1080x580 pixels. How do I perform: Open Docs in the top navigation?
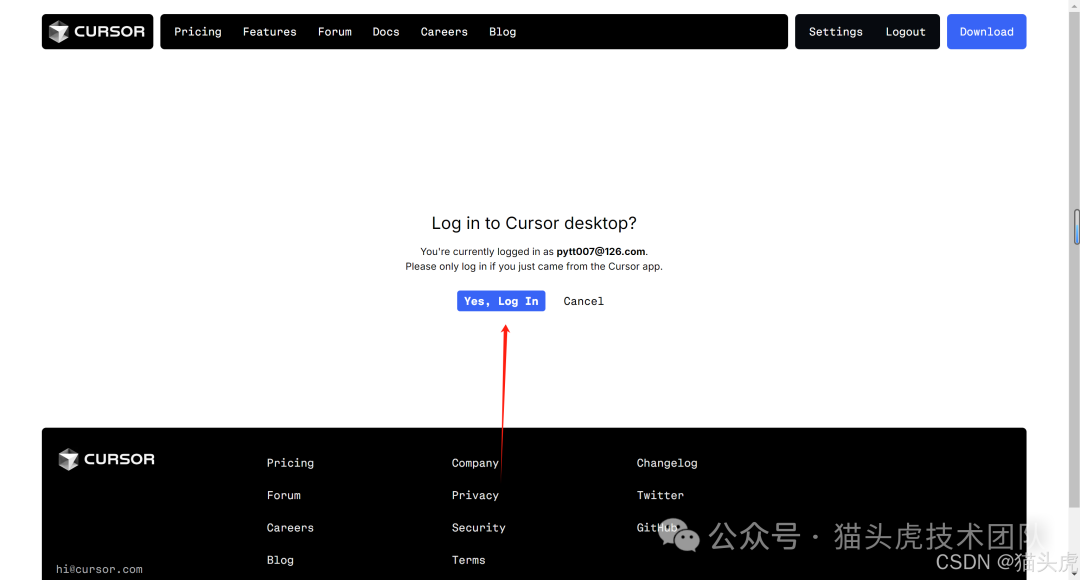[x=386, y=32]
